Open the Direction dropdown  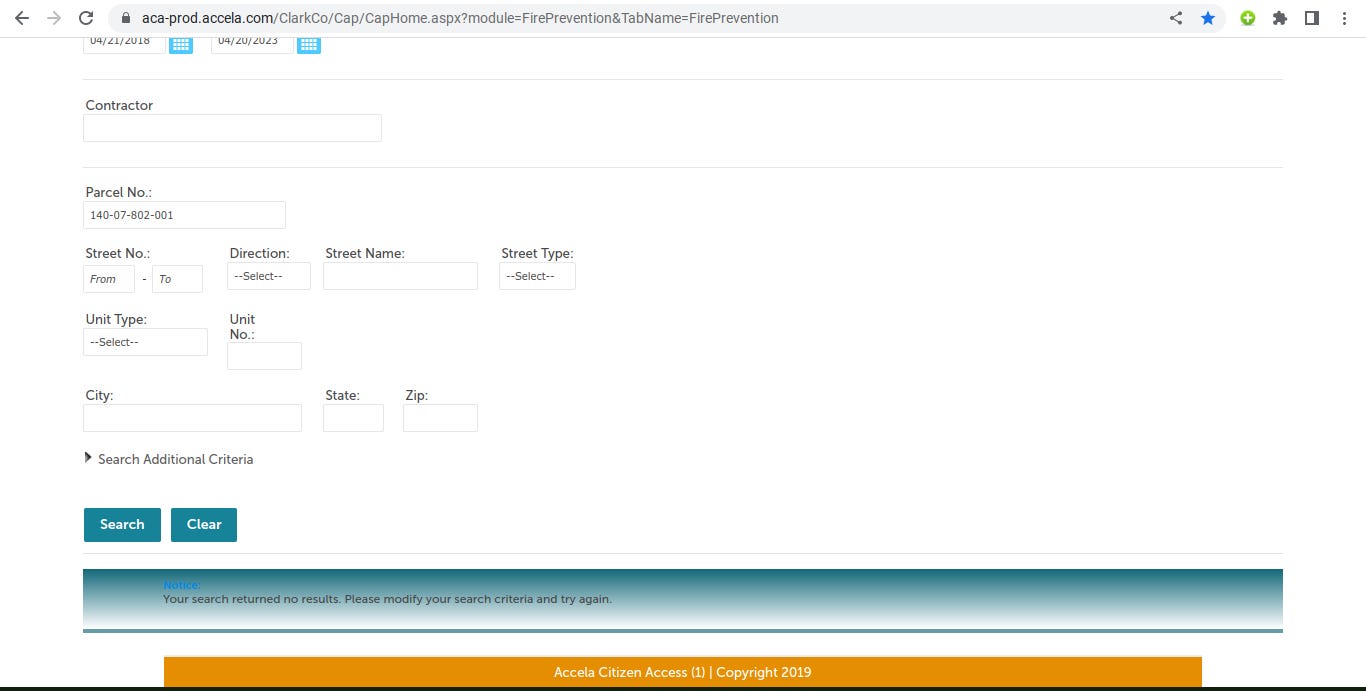pos(269,276)
